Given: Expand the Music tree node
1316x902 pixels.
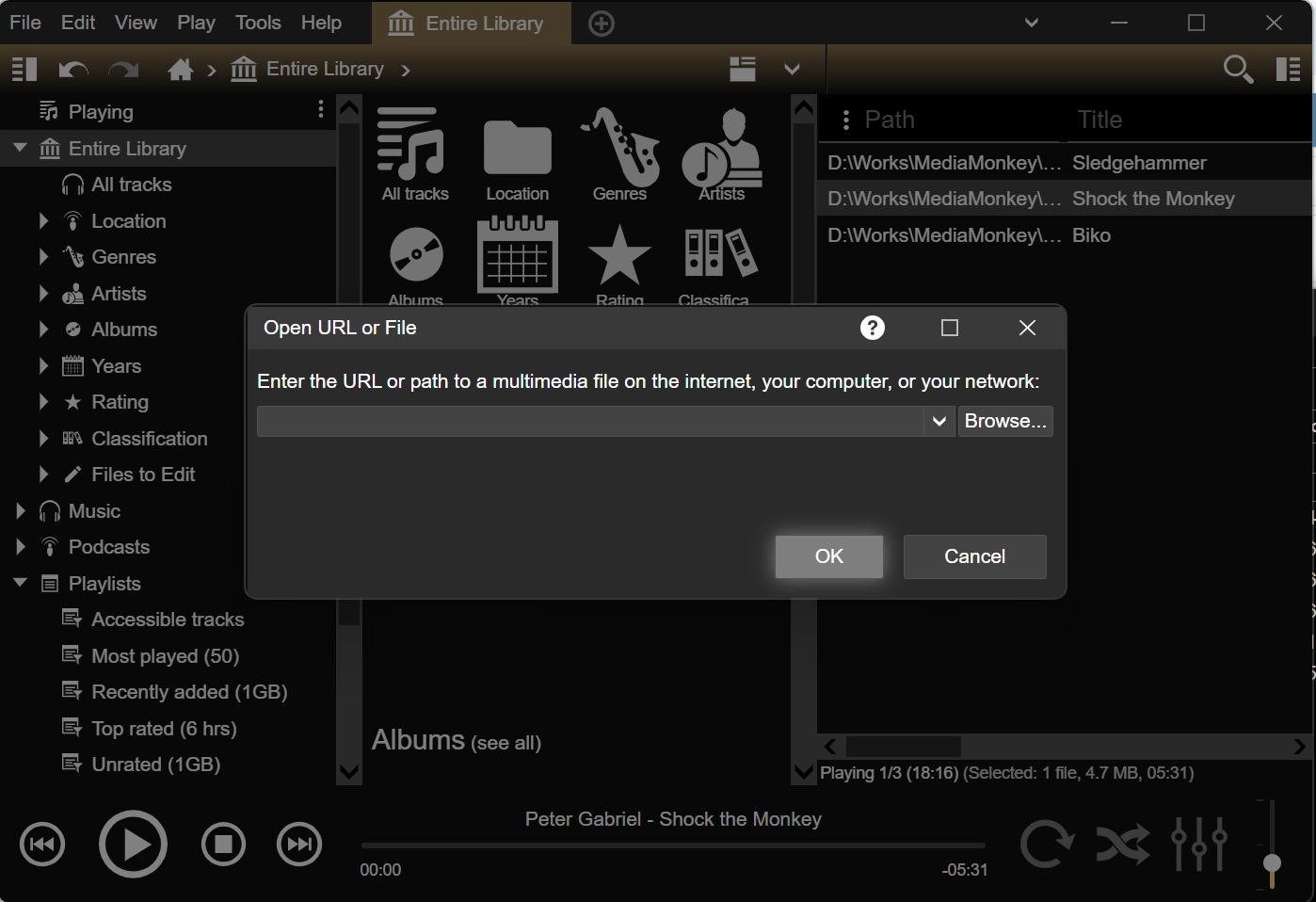Looking at the screenshot, I should [x=21, y=511].
